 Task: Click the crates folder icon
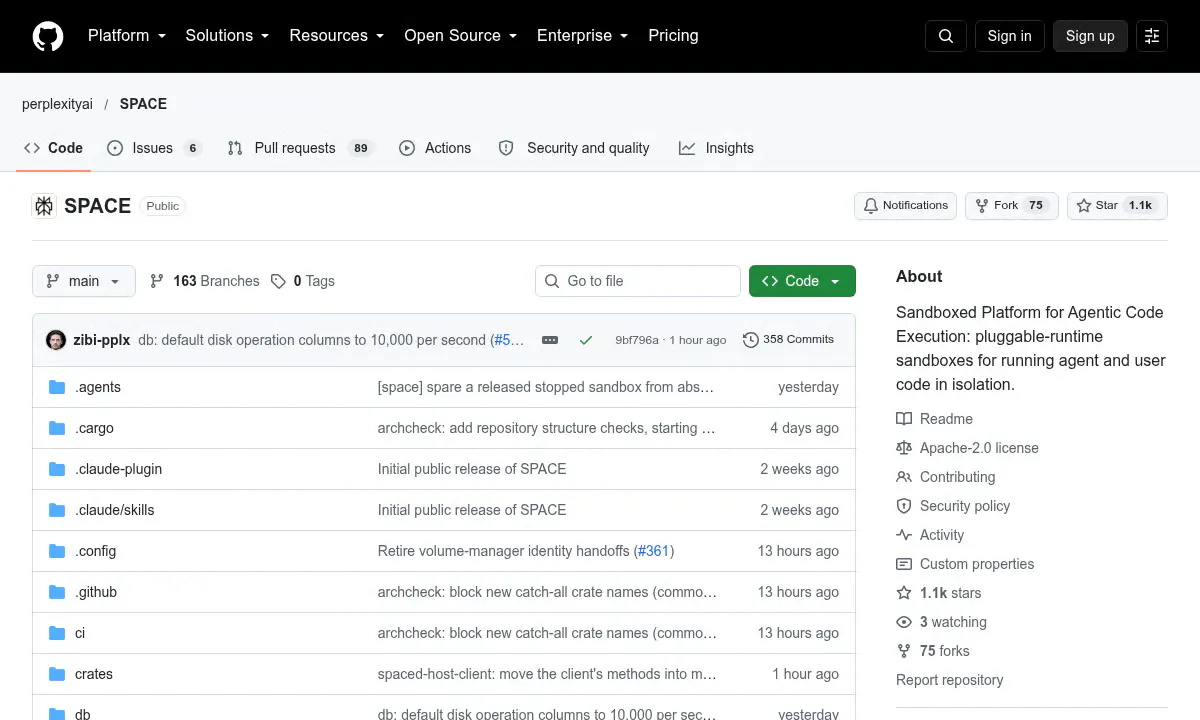tap(57, 674)
